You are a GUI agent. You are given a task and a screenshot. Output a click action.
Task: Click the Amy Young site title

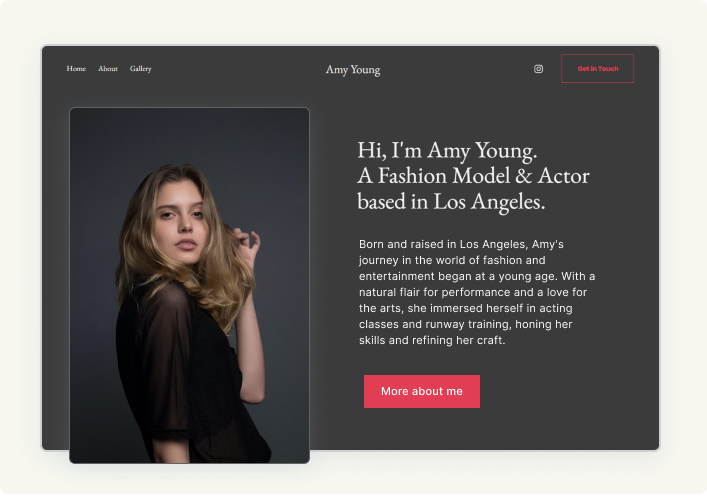[353, 70]
